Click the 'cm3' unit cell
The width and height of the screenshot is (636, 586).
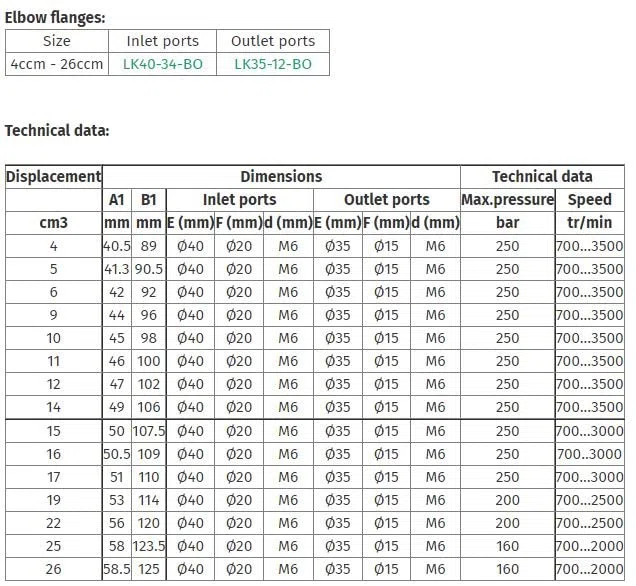point(54,223)
